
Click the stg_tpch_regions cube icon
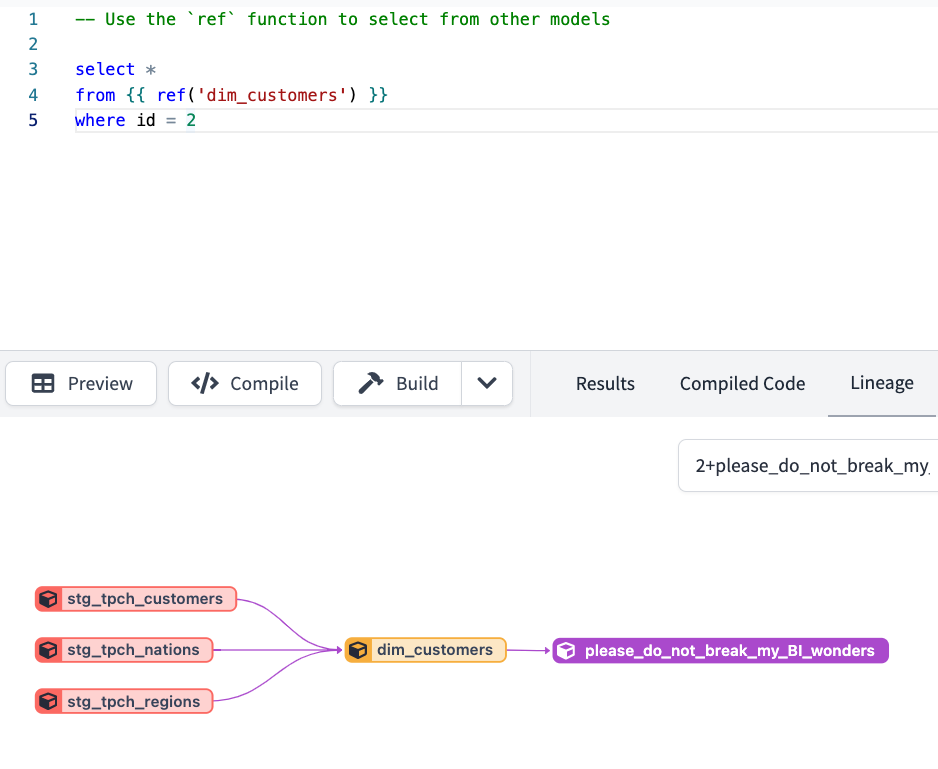48,701
